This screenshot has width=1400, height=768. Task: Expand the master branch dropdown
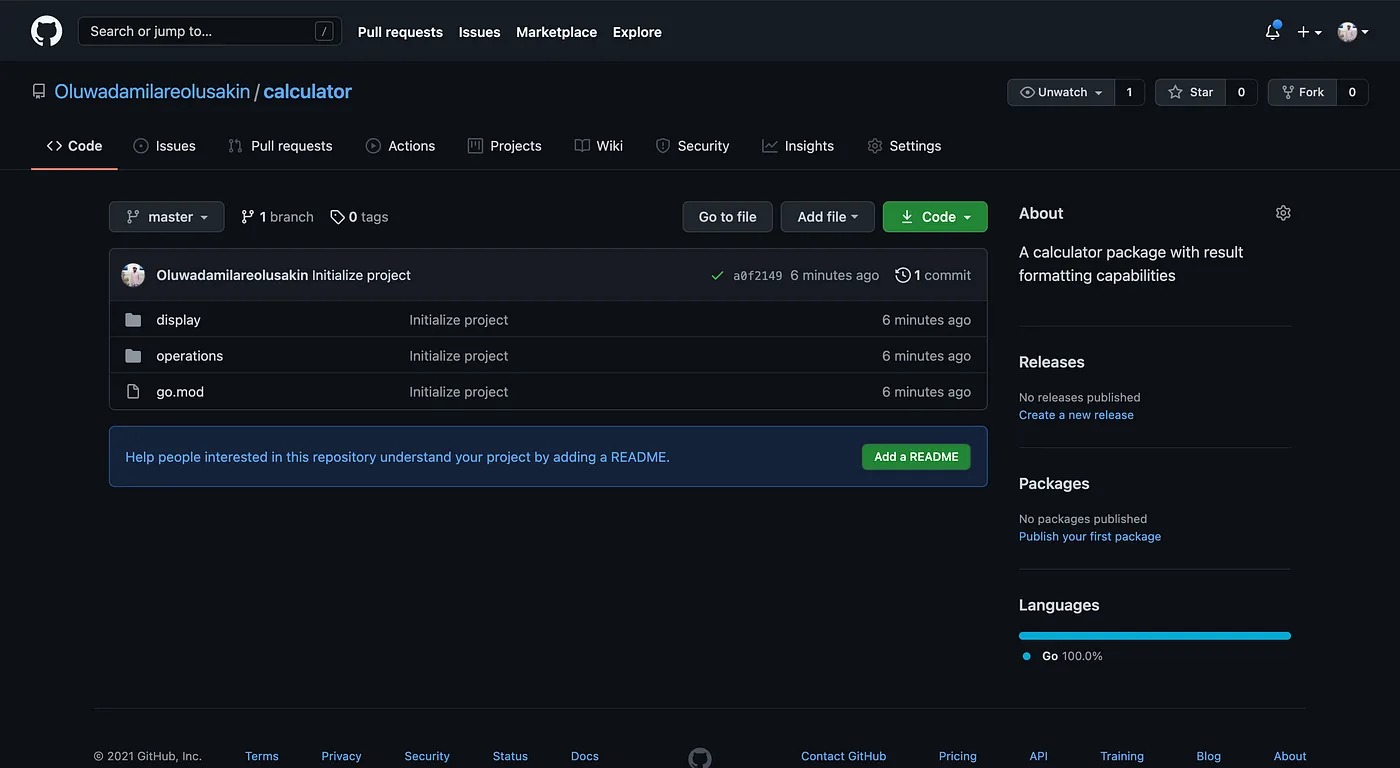click(167, 217)
